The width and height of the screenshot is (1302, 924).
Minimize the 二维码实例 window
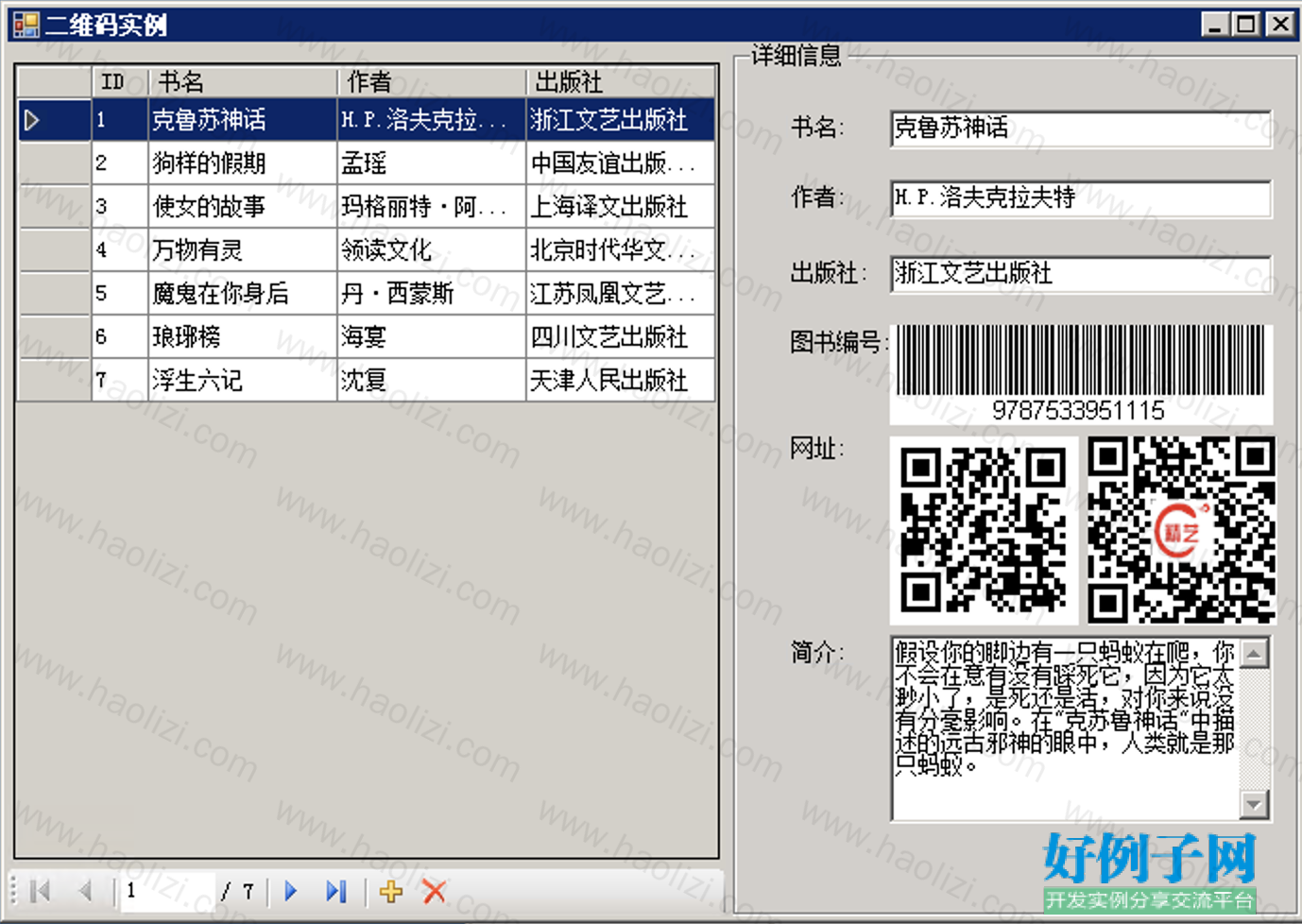click(x=1215, y=25)
